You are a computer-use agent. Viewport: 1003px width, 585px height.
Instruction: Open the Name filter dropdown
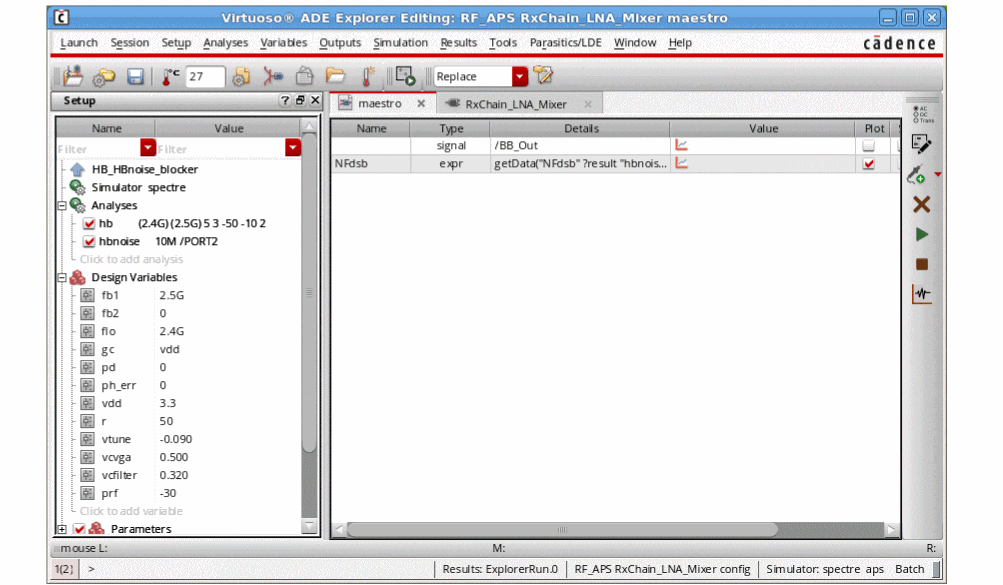pos(148,148)
